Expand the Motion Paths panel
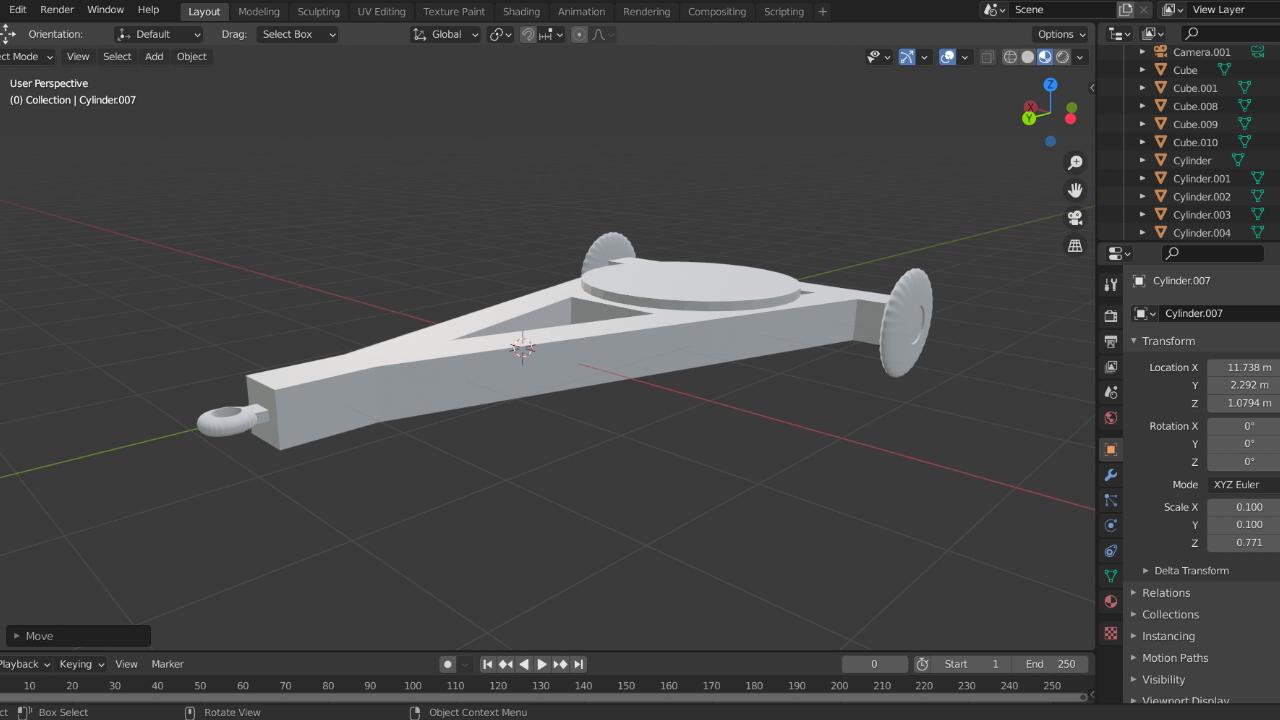 (1175, 657)
